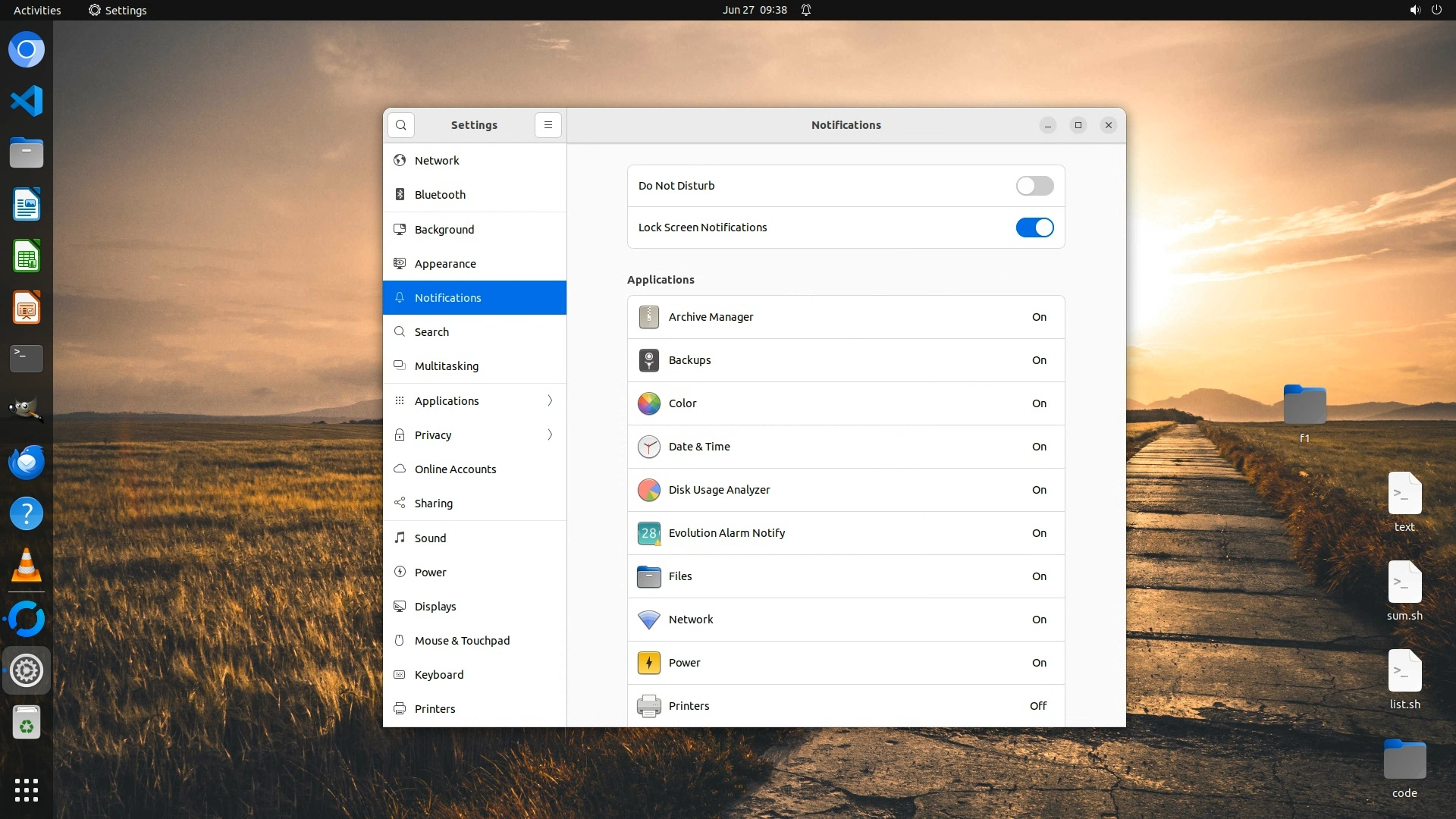This screenshot has width=1456, height=819.
Task: Click the Color app icon
Action: click(648, 403)
